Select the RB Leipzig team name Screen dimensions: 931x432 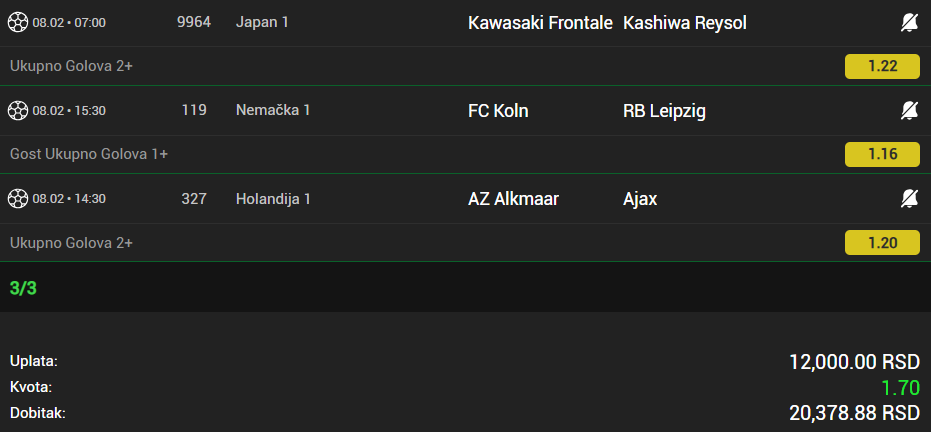(x=664, y=110)
